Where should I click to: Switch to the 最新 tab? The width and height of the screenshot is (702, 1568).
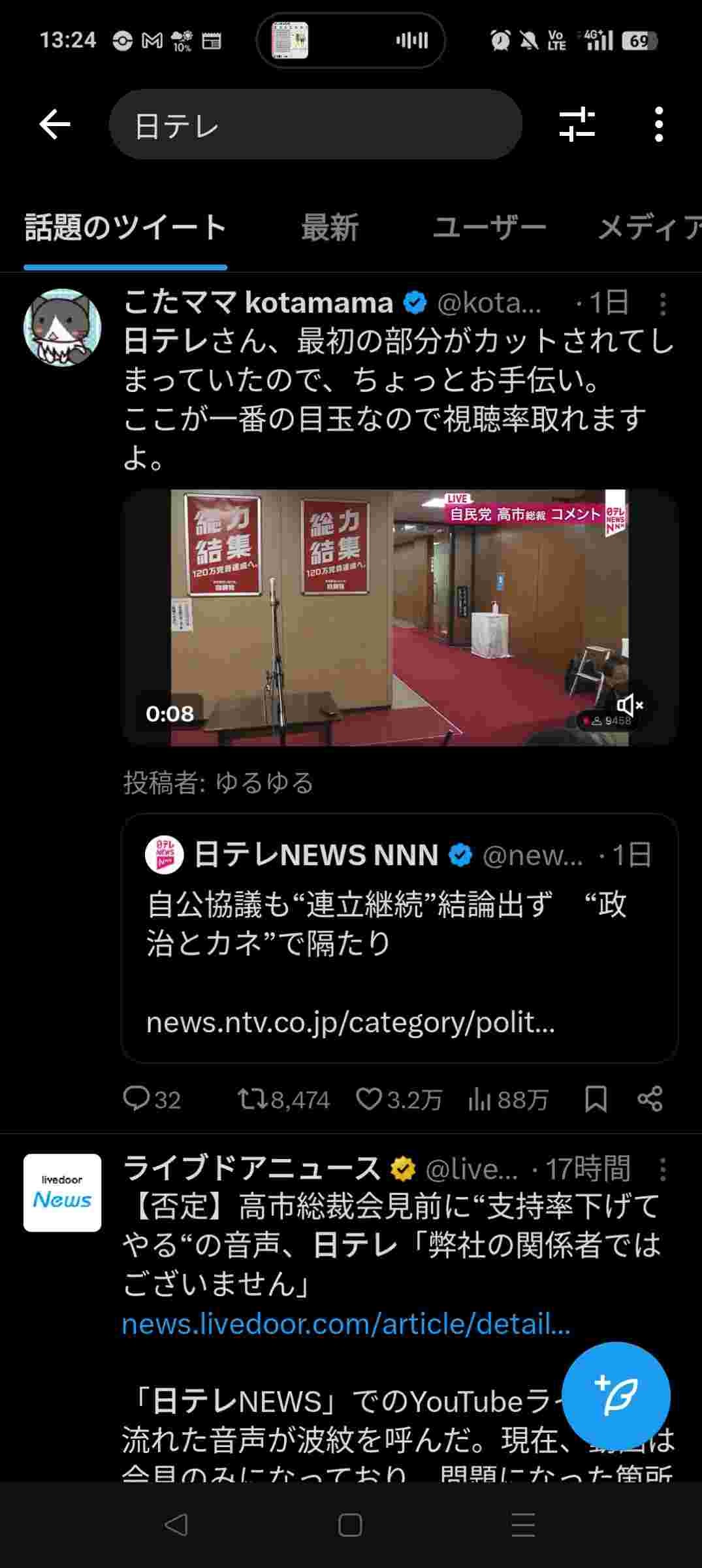[329, 229]
